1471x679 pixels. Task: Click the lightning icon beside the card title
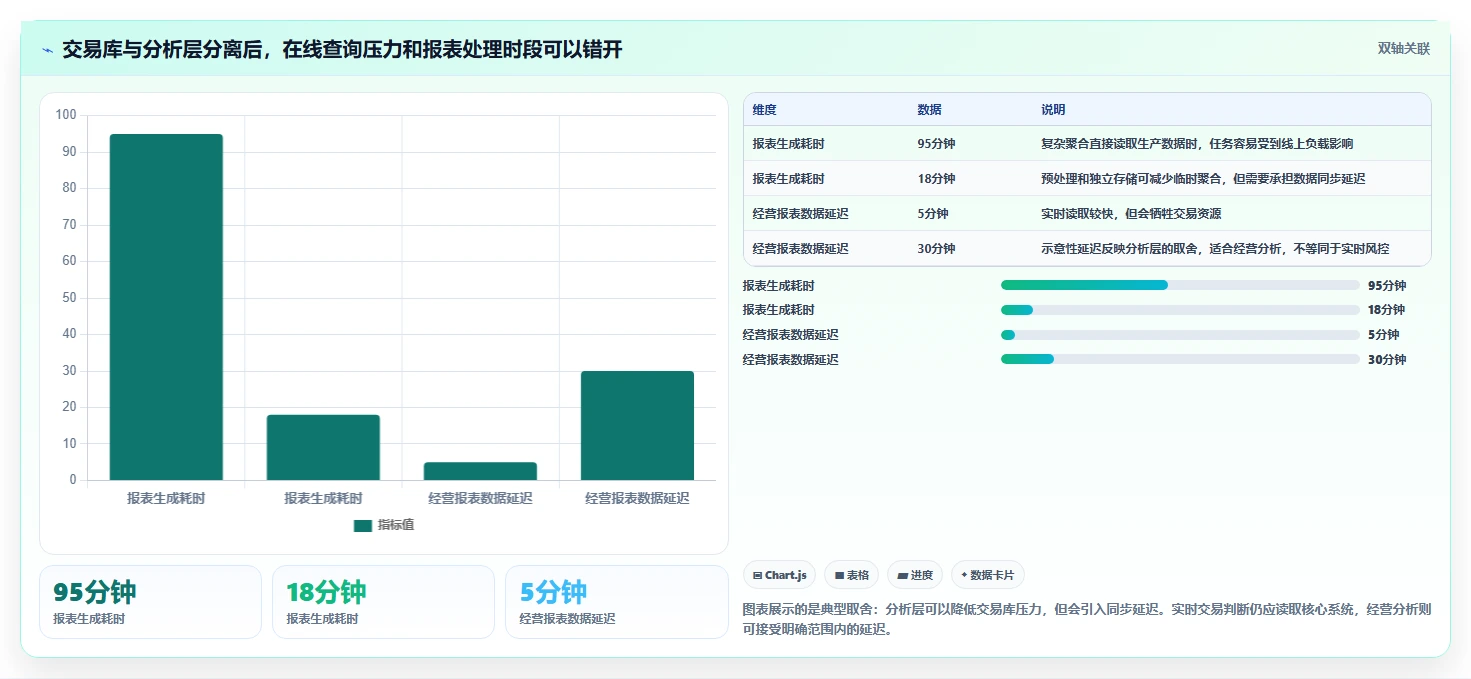click(47, 49)
